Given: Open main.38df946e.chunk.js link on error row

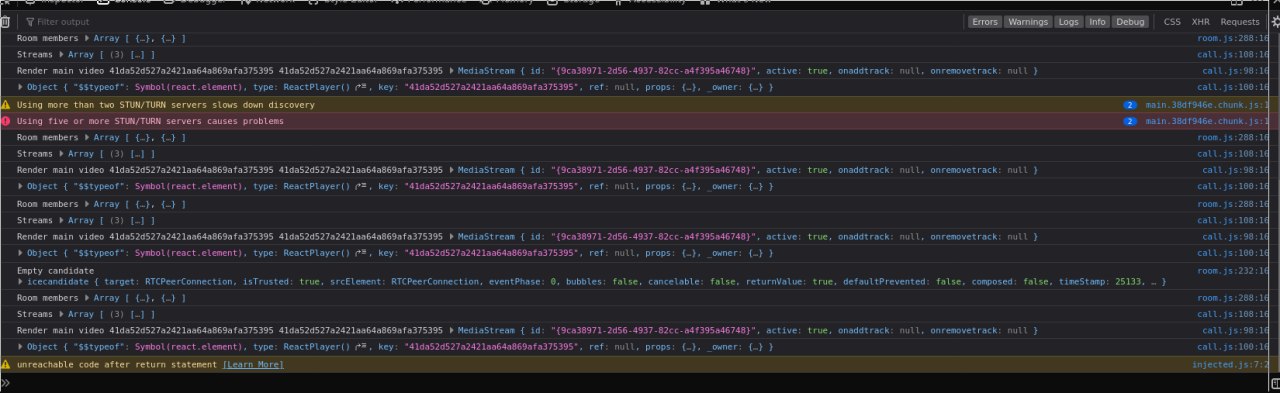Looking at the screenshot, I should pos(1208,121).
